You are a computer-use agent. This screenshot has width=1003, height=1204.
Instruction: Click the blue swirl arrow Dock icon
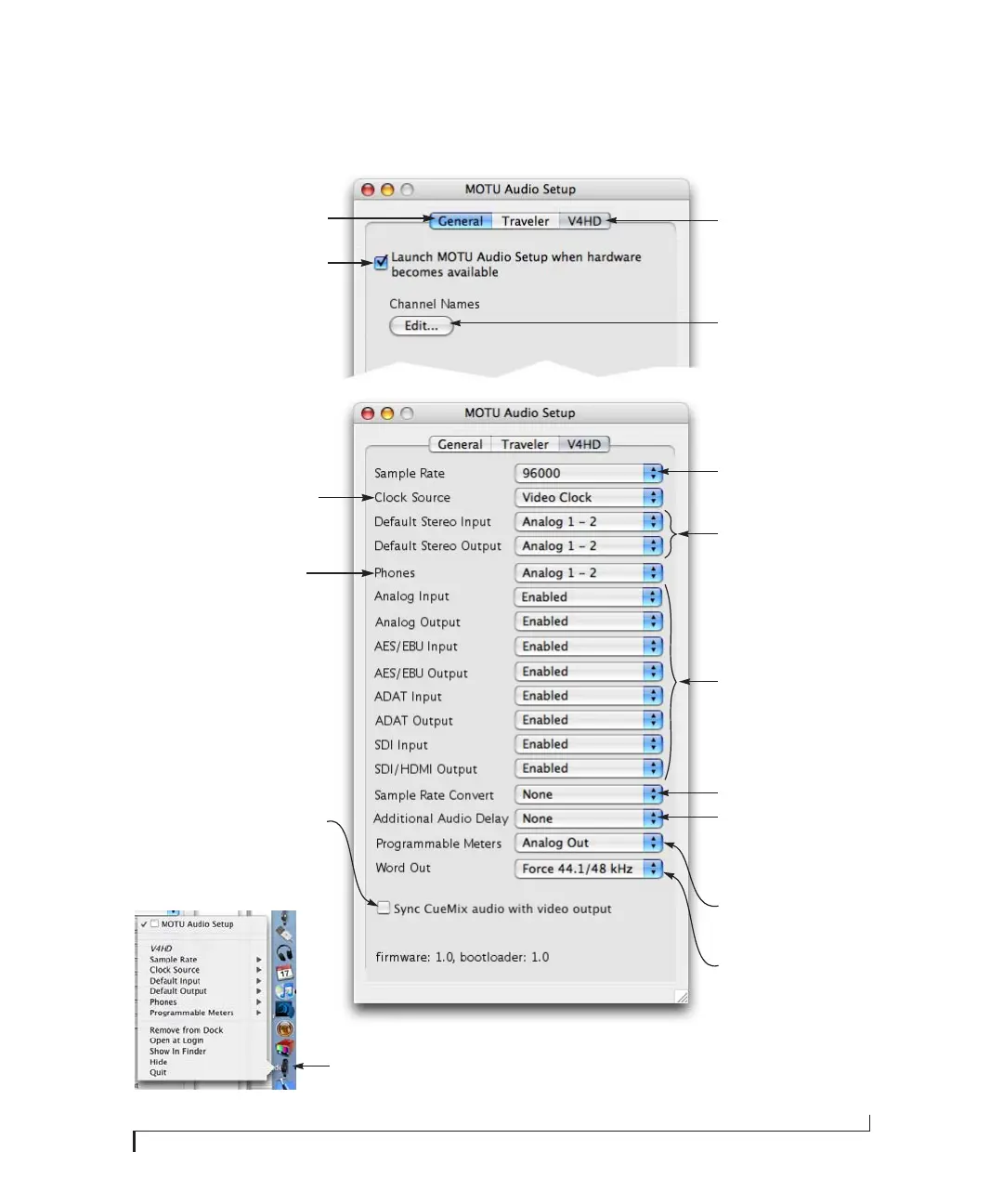coord(284,1009)
